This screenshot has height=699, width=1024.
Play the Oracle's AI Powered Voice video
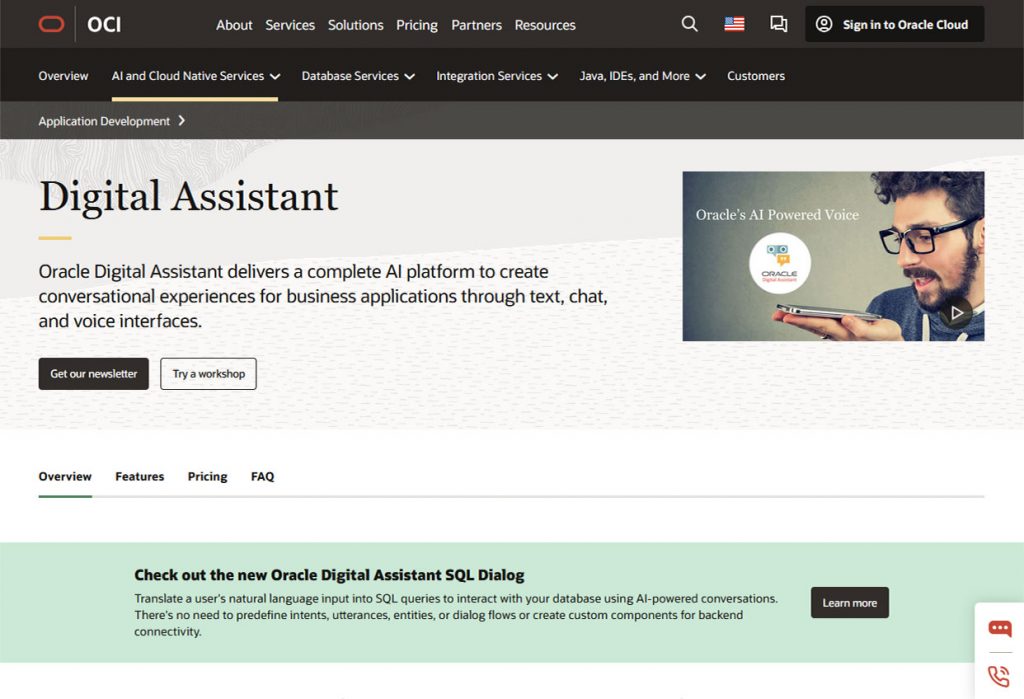tap(956, 313)
